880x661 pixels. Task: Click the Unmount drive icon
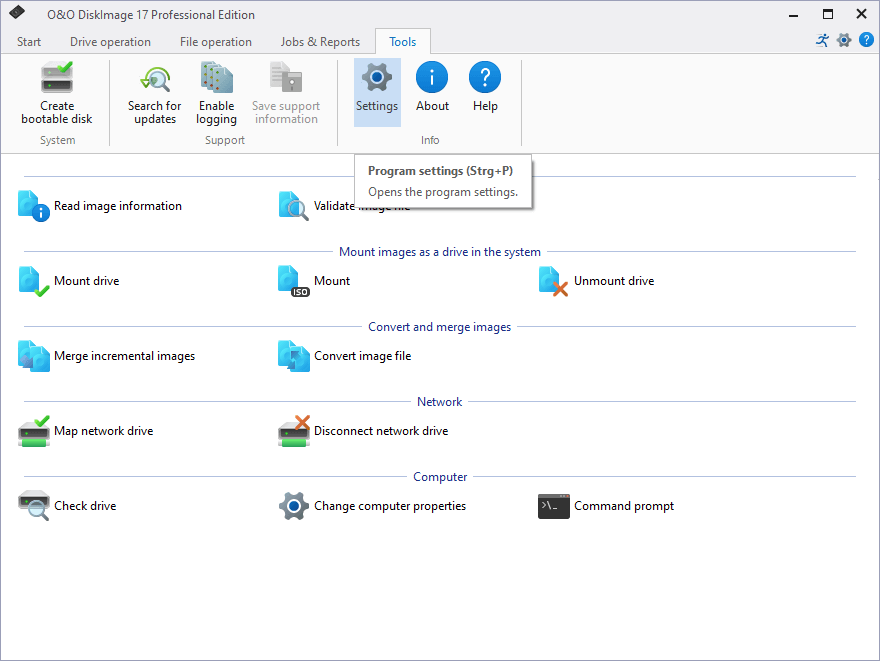[553, 281]
